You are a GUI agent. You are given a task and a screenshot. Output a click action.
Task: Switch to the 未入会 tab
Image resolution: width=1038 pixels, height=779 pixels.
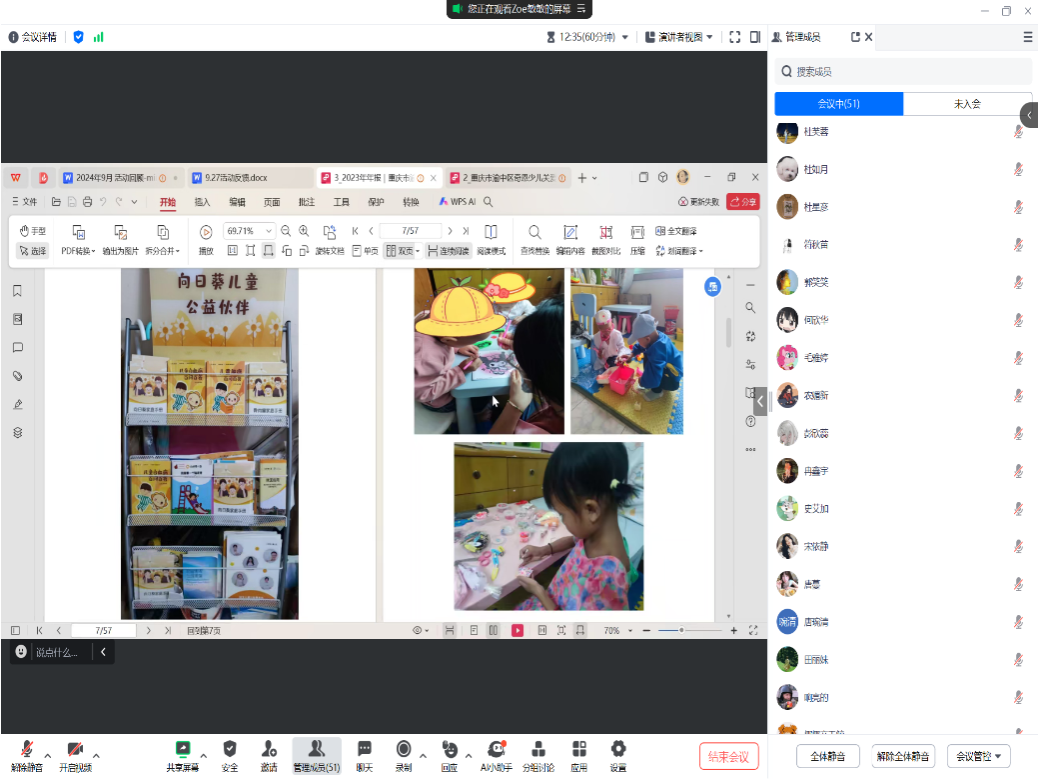(x=967, y=104)
